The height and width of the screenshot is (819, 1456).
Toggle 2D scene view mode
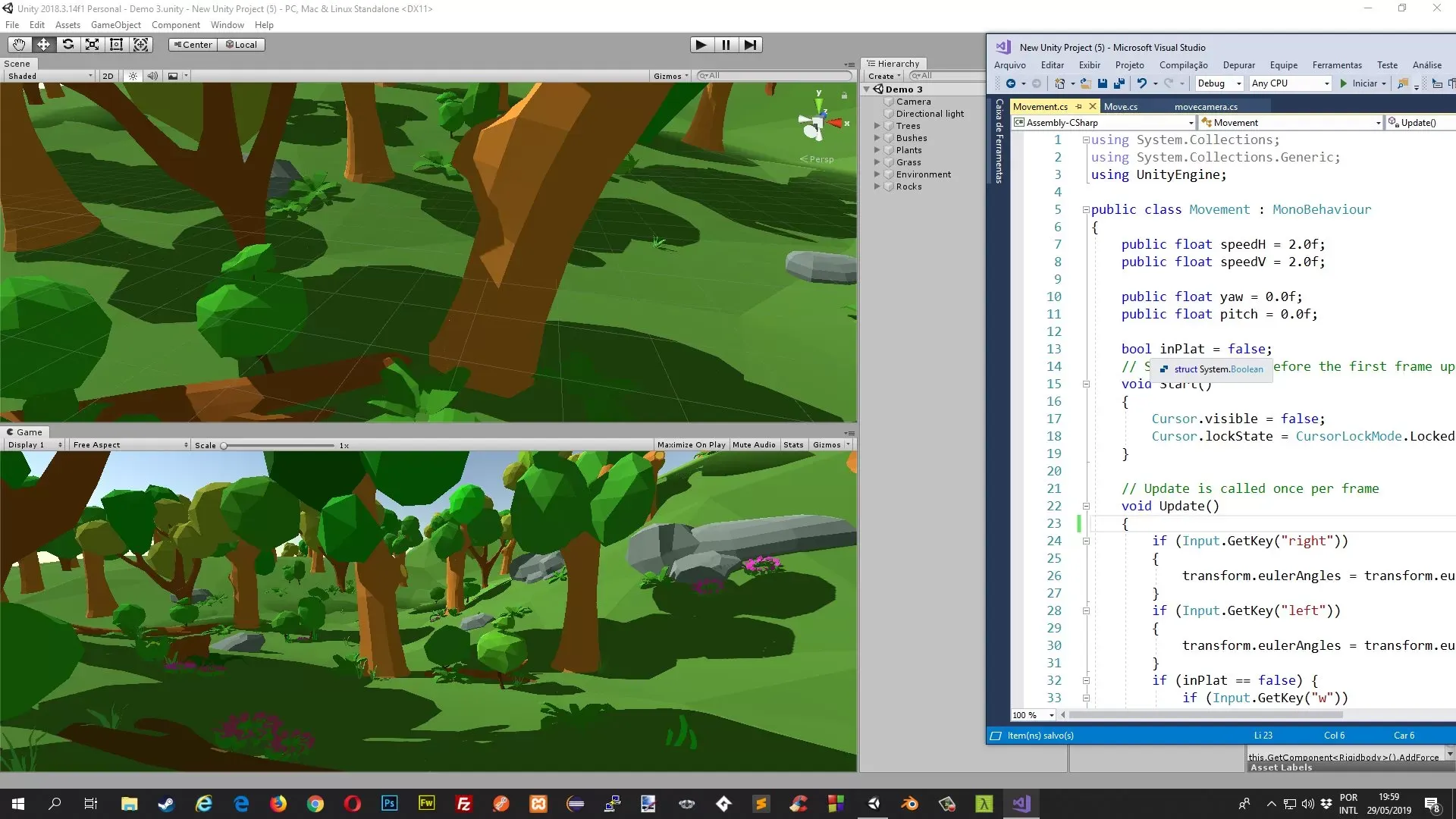tap(108, 76)
